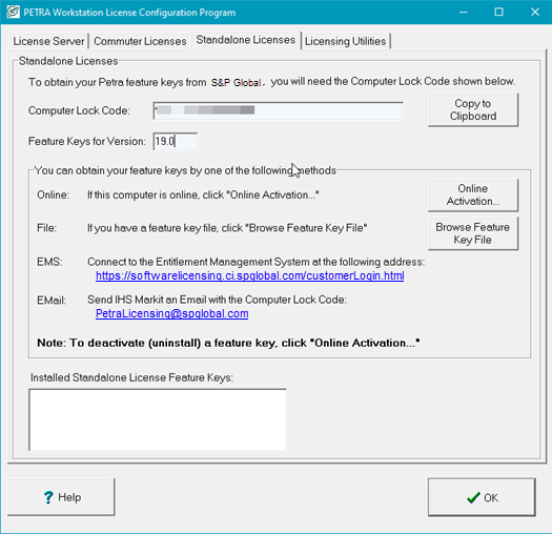This screenshot has width=552, height=534.
Task: Open the softwarelicensing customerLogin link
Action: pos(250,276)
